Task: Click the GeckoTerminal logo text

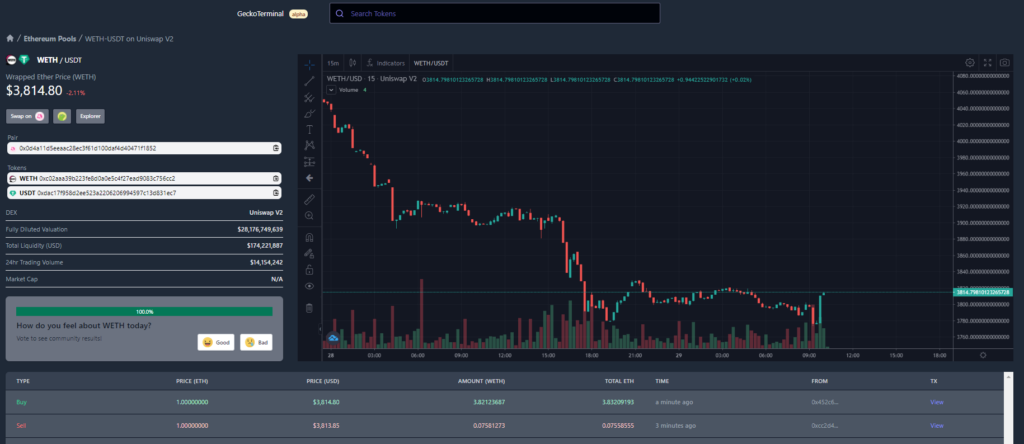Action: [x=260, y=13]
